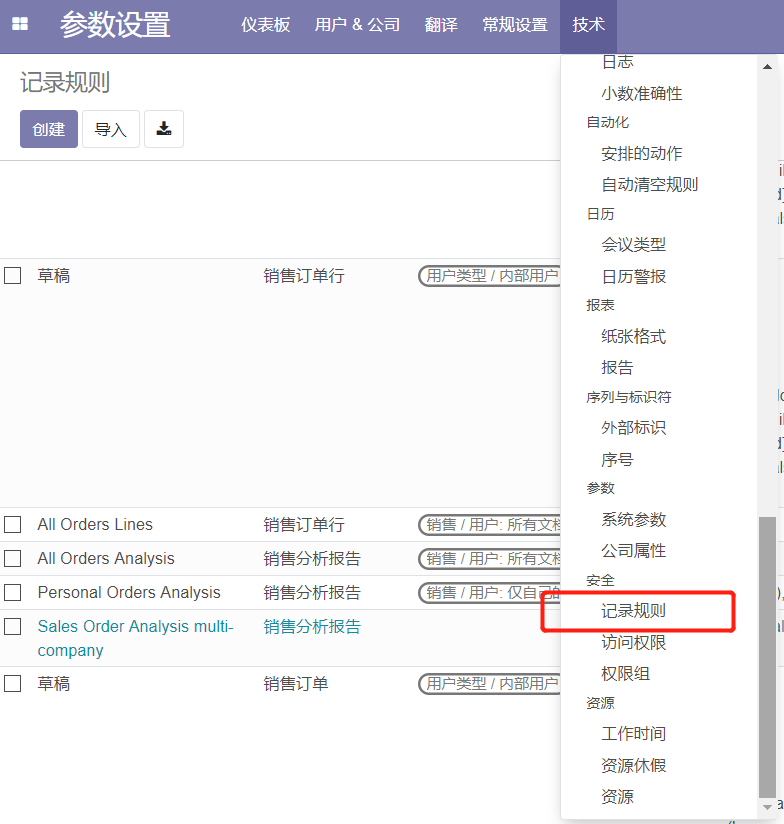The height and width of the screenshot is (824, 784).
Task: Collapse the 技术 dropdown menu
Action: point(588,25)
